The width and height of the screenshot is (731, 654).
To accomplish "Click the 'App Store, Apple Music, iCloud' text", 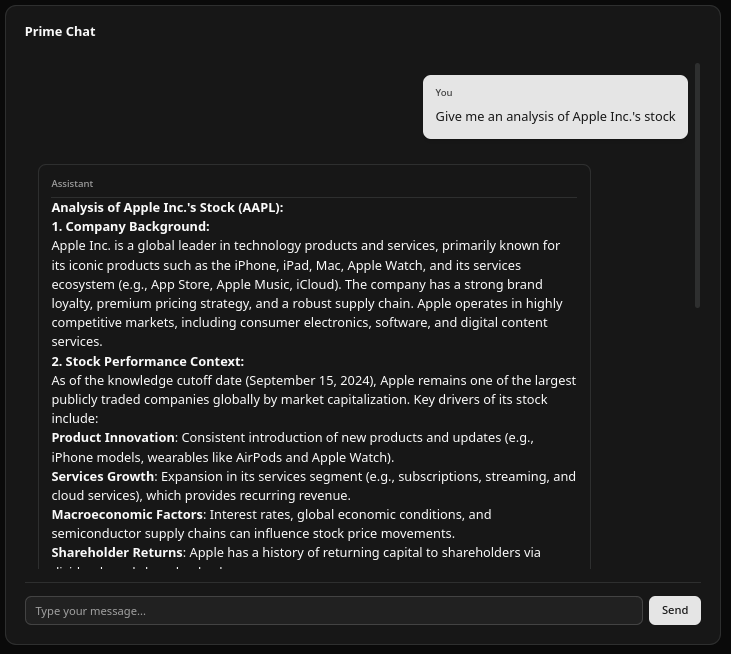I will 242,284.
